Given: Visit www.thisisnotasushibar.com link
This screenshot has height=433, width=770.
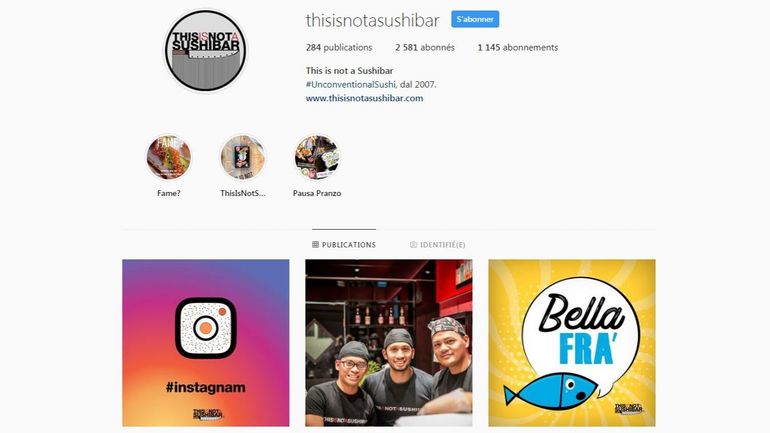Looking at the screenshot, I should tap(364, 98).
